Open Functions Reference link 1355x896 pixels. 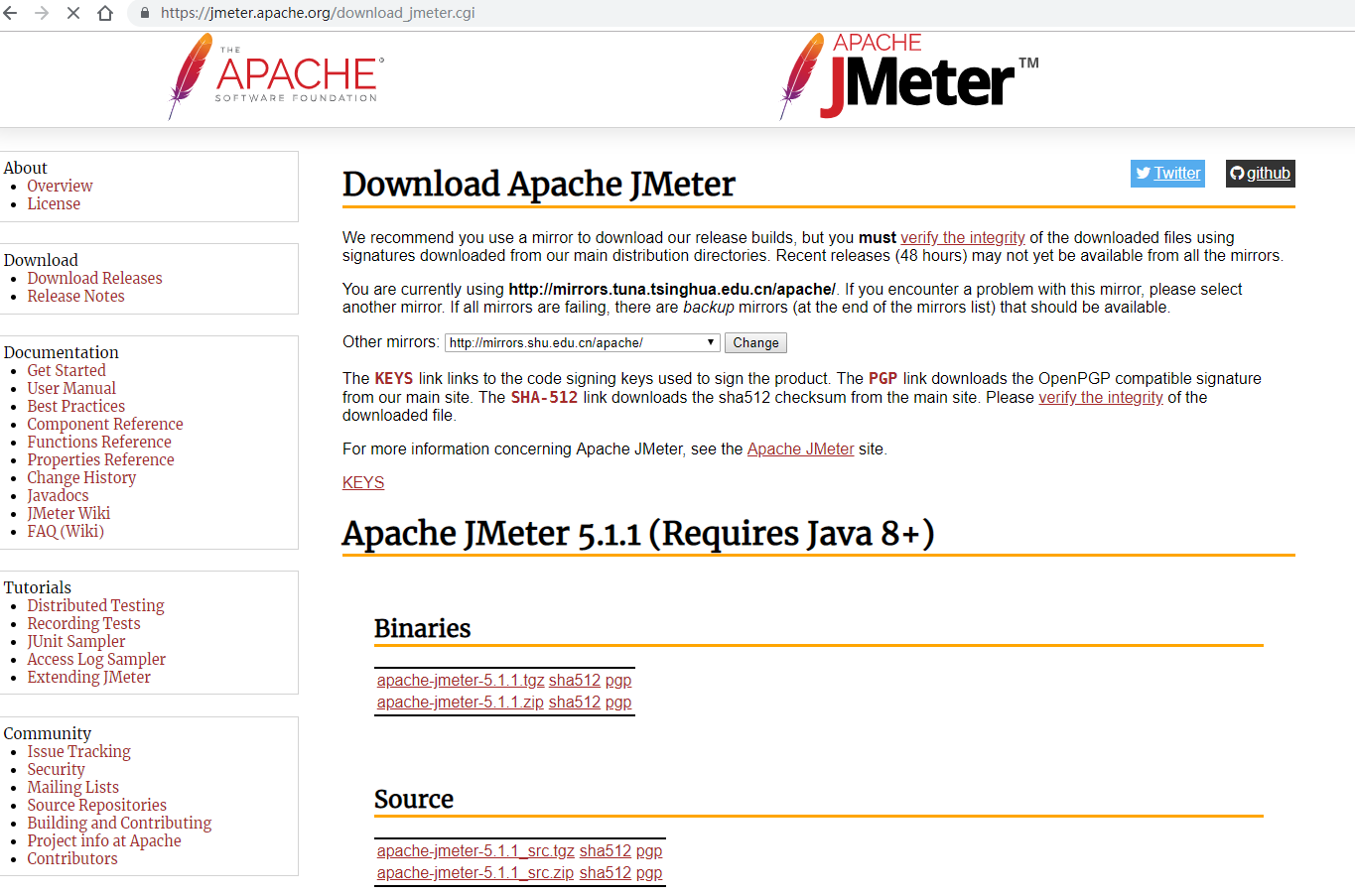pyautogui.click(x=99, y=442)
